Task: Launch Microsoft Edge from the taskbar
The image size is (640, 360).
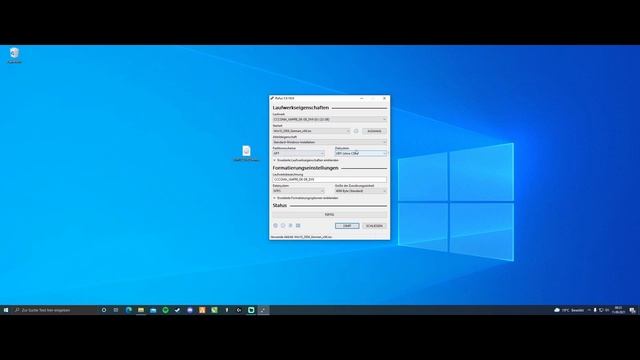Action: [x=129, y=310]
